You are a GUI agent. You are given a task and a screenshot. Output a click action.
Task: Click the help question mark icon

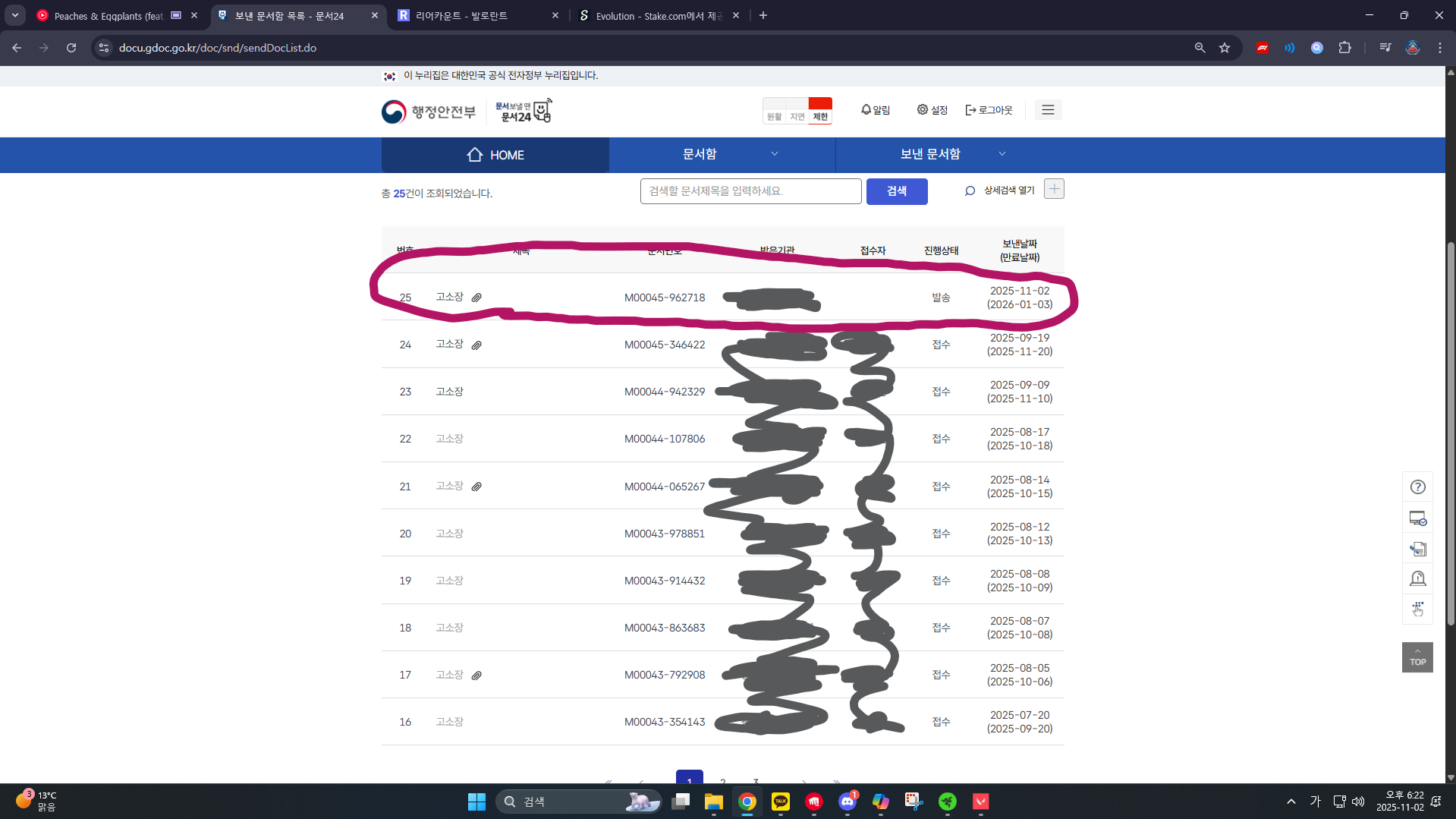(x=1417, y=487)
